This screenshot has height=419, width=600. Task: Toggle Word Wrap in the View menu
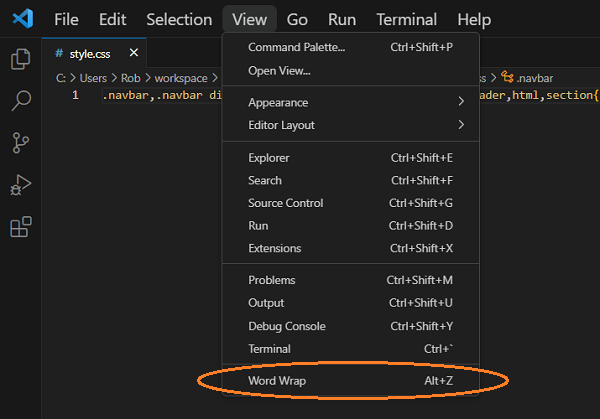tap(351, 381)
